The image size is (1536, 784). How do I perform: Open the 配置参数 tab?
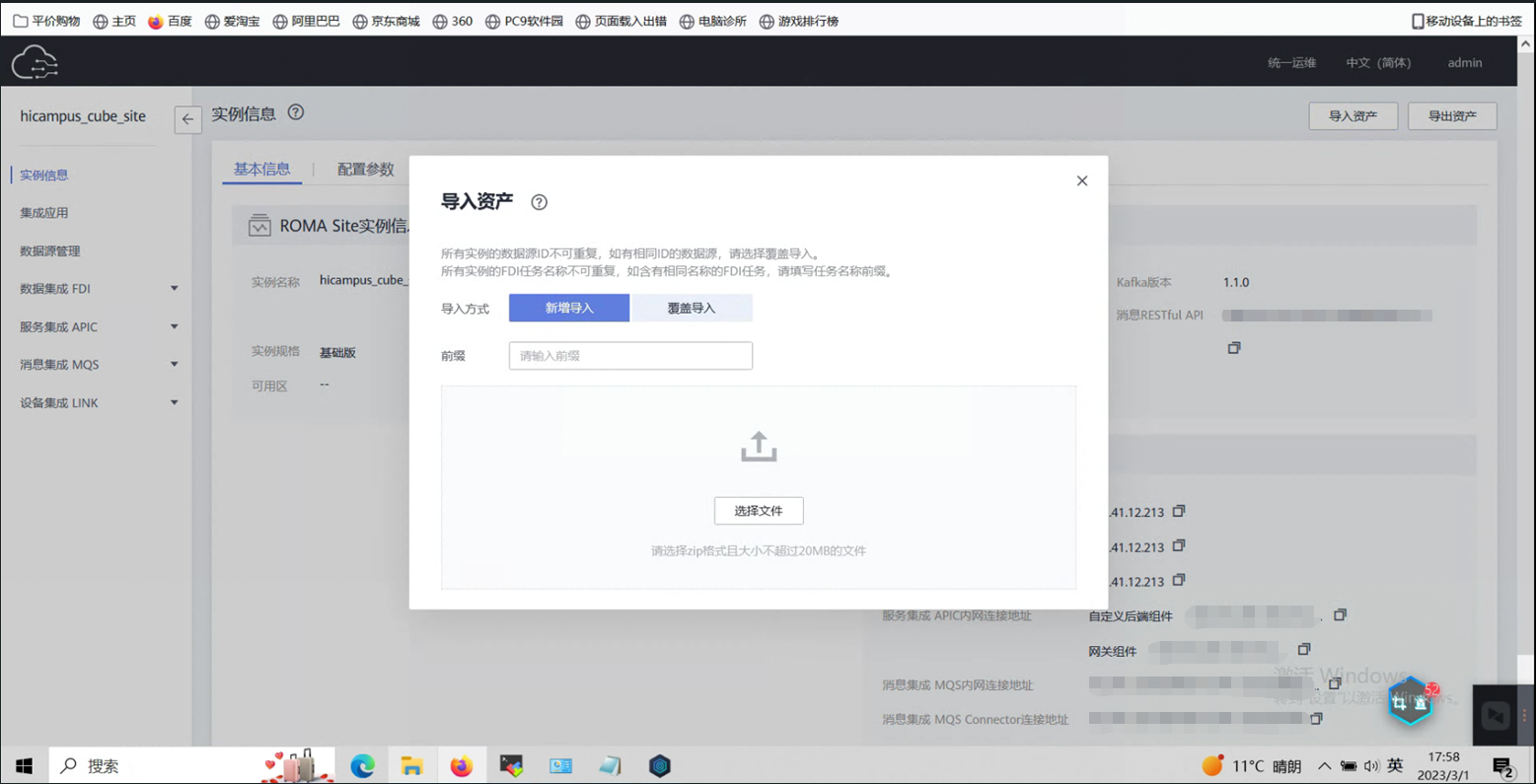click(365, 170)
